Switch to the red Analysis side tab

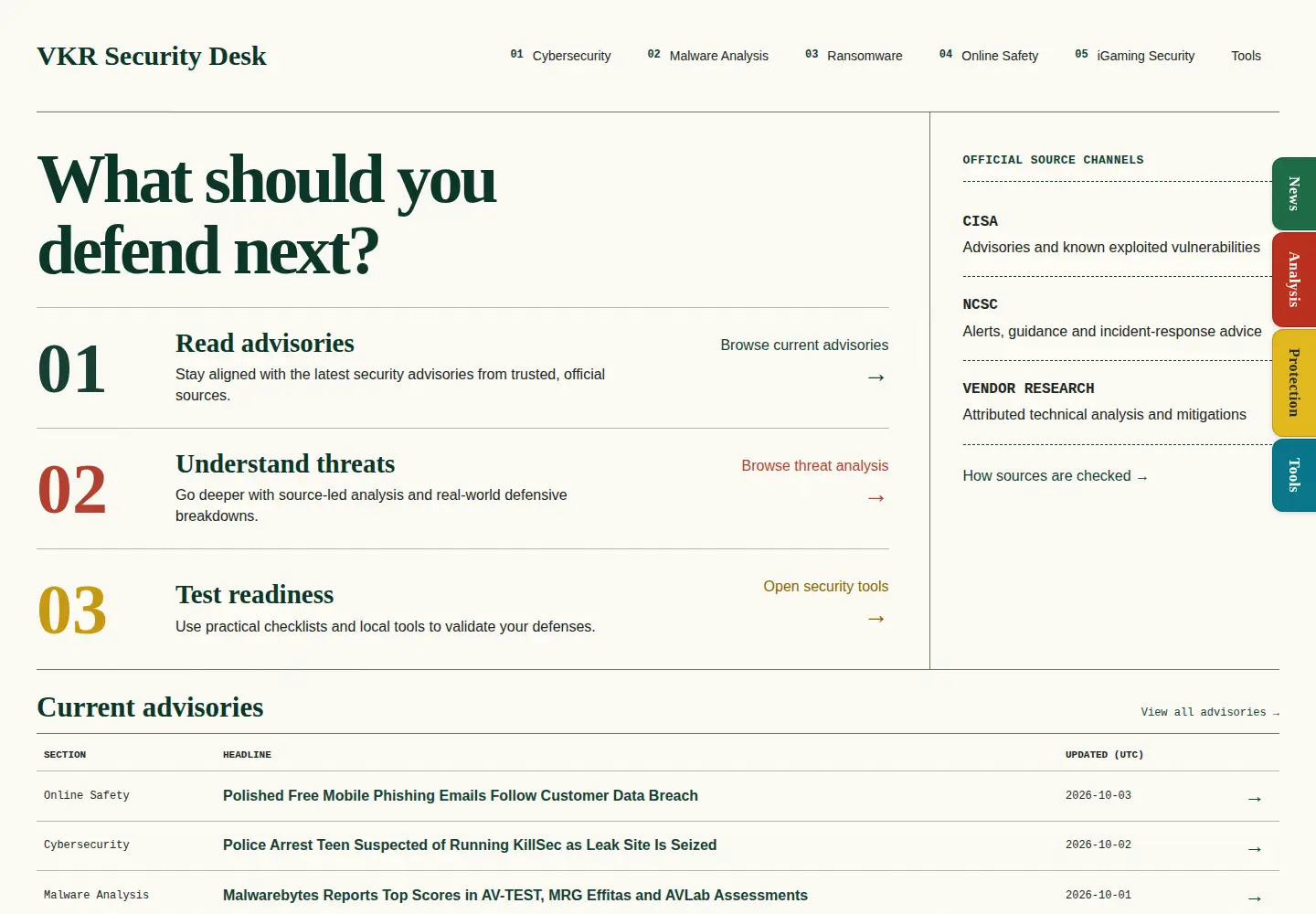click(x=1294, y=280)
